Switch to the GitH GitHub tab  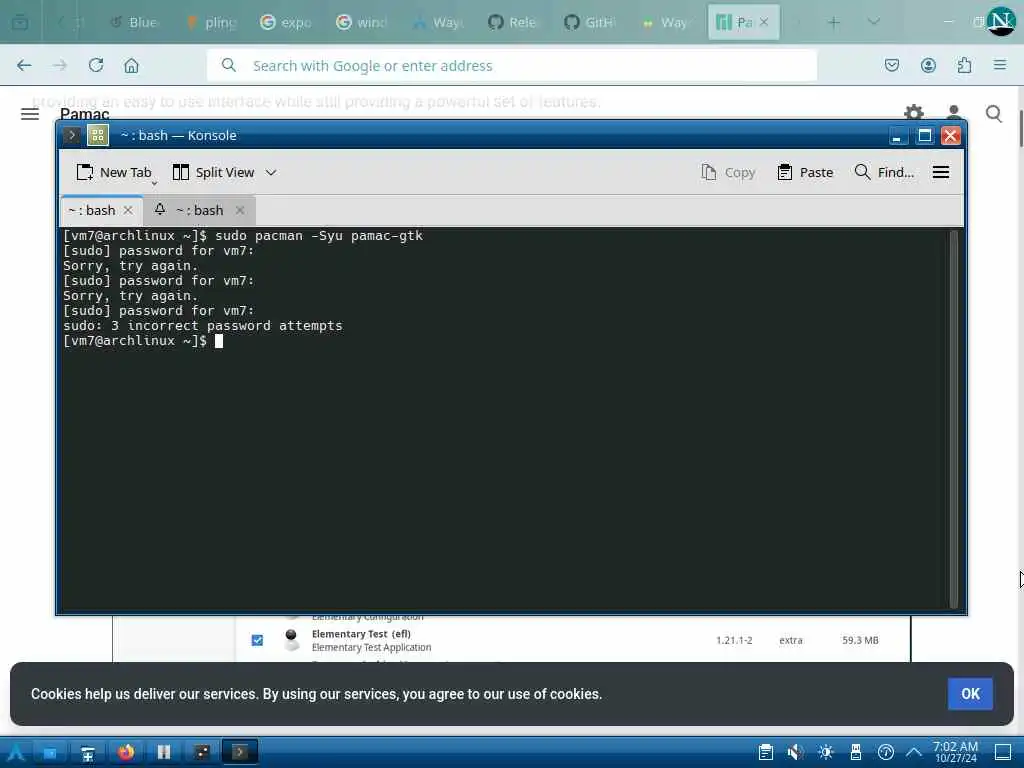click(590, 22)
